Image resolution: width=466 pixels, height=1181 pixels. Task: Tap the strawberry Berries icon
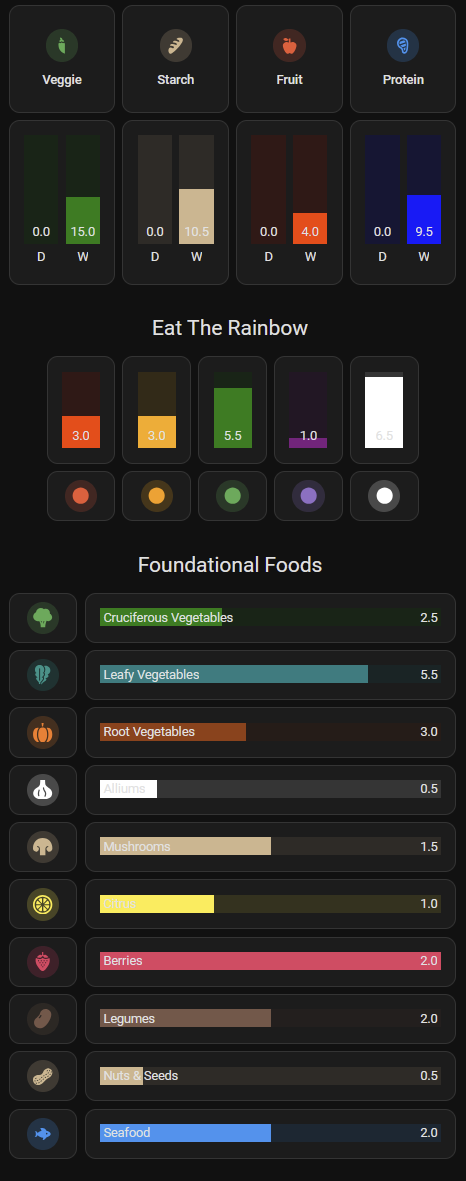tap(43, 962)
